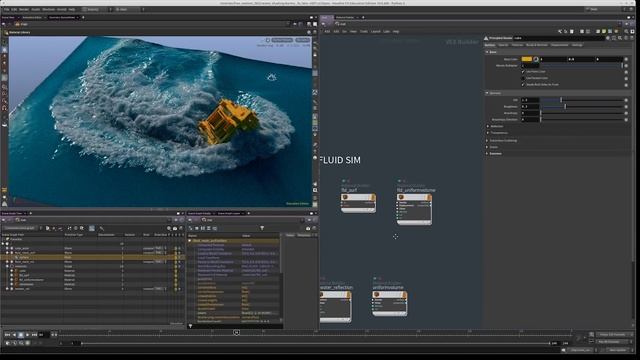Viewport: 640px width, 360px height.
Task: Open the Settings parameter tab
Action: click(577, 45)
